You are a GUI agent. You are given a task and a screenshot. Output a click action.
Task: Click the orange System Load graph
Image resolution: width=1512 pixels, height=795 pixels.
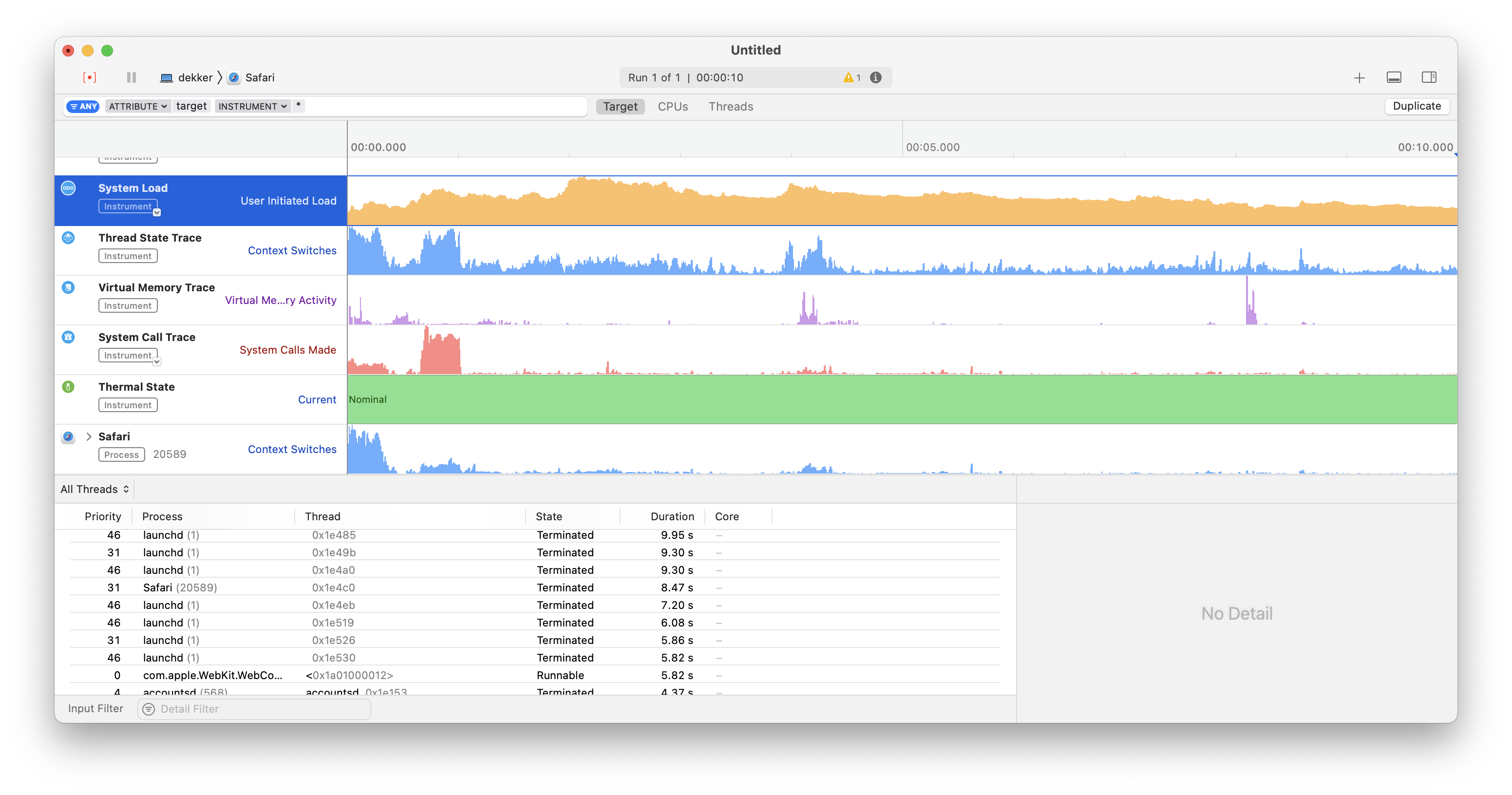coord(902,201)
